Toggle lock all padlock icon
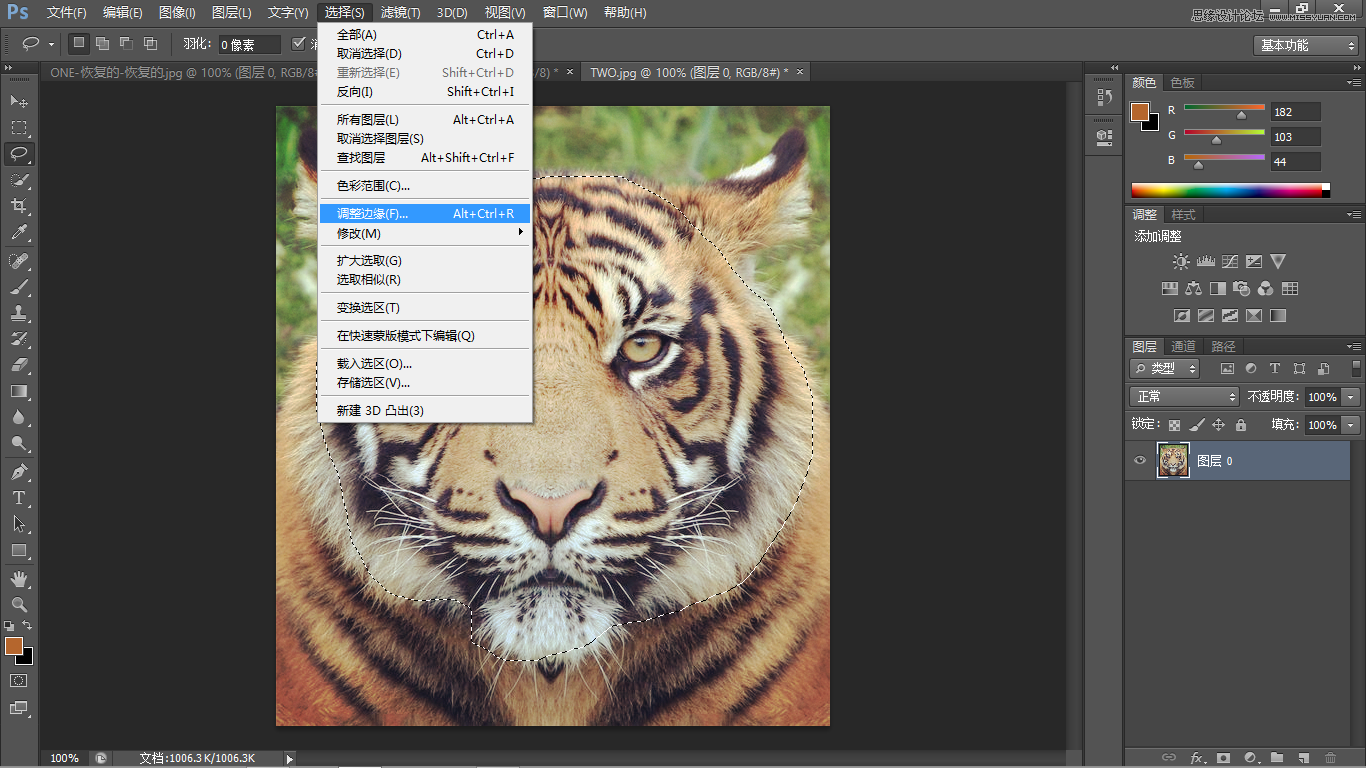Viewport: 1366px width, 768px height. tap(1241, 425)
